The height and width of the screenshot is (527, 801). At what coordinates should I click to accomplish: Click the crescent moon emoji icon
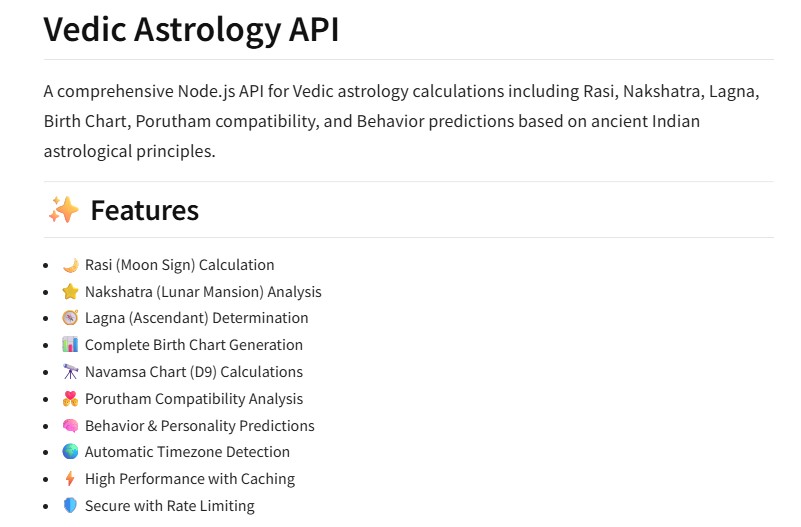pyautogui.click(x=70, y=265)
